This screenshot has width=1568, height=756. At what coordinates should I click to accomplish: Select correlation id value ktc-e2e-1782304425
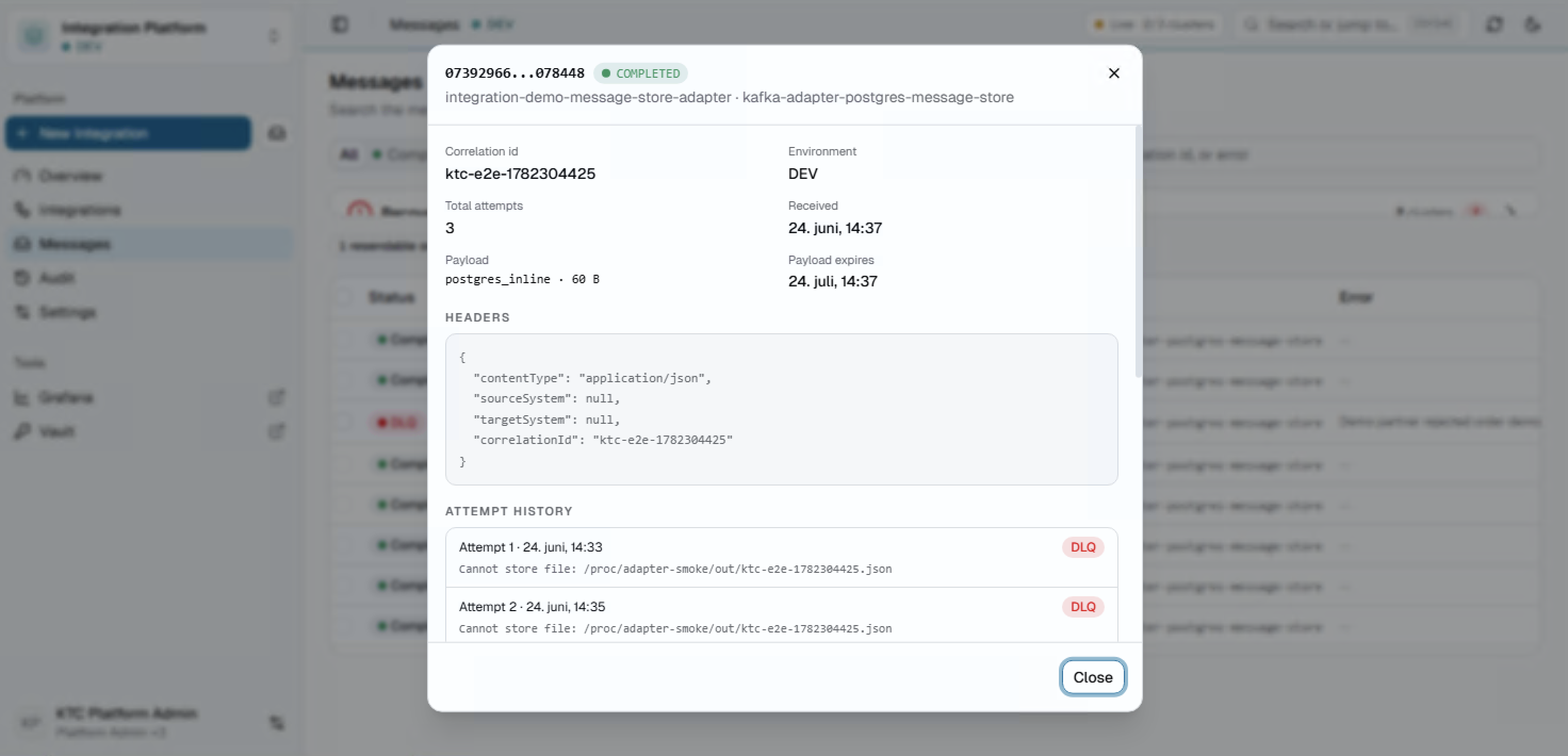pos(520,174)
